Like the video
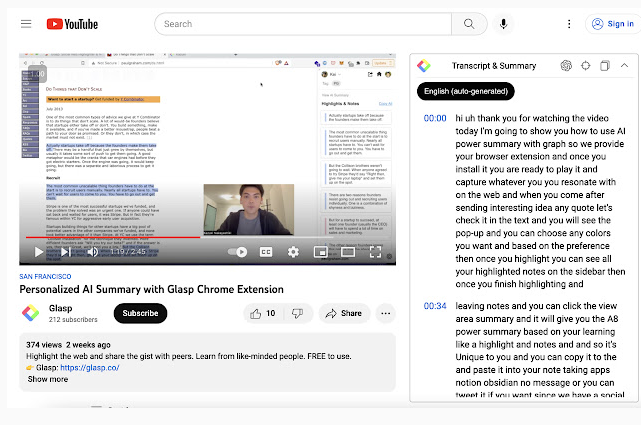This screenshot has height=425, width=641. click(x=263, y=313)
